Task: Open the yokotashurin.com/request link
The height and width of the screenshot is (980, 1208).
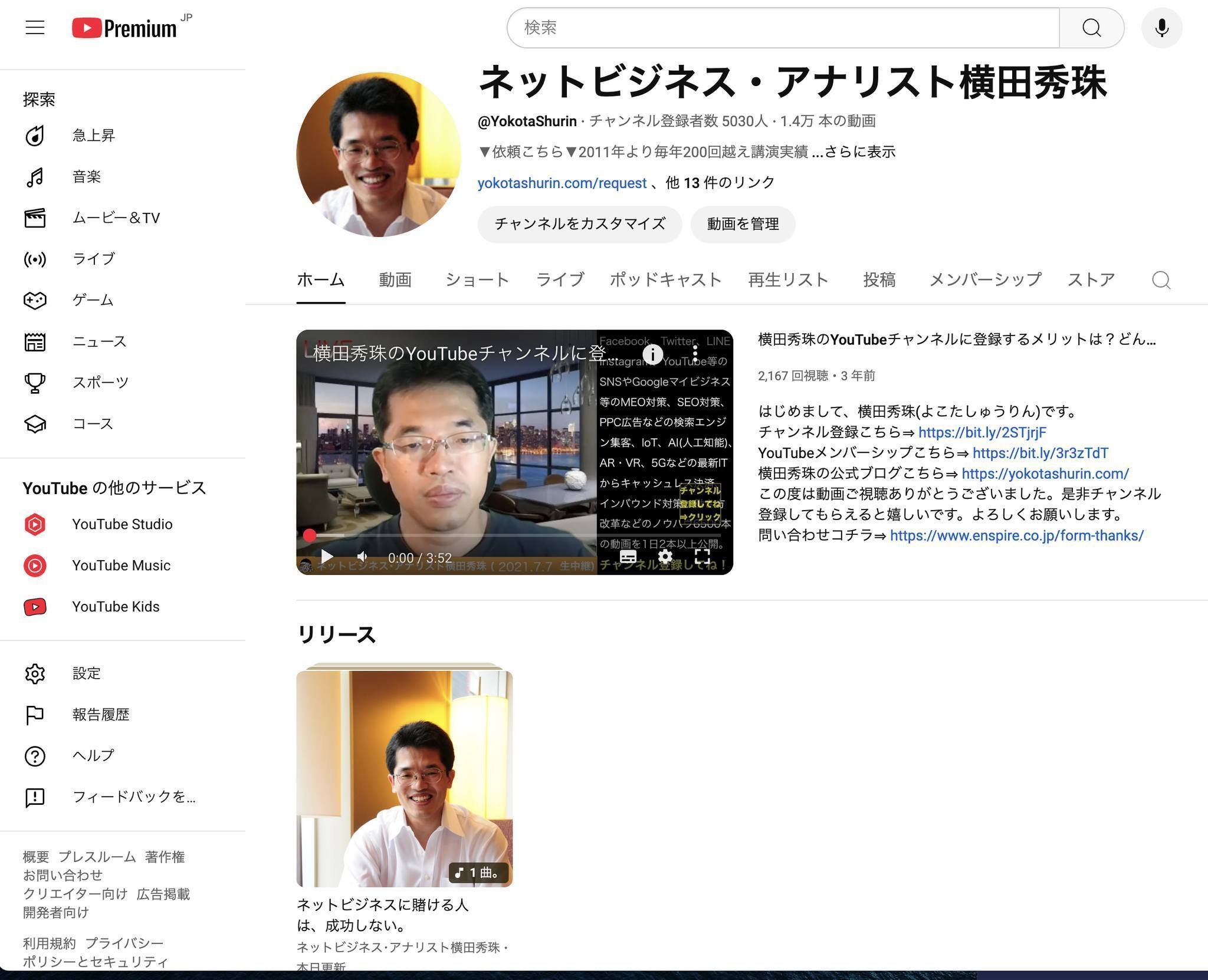Action: [561, 183]
